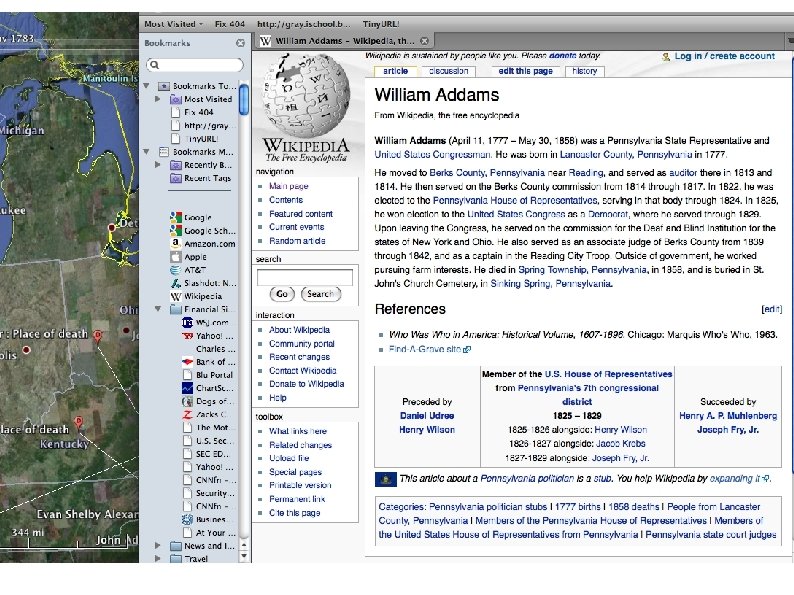
Task: Click the sidebar scroll down arrow
Action: click(x=244, y=556)
